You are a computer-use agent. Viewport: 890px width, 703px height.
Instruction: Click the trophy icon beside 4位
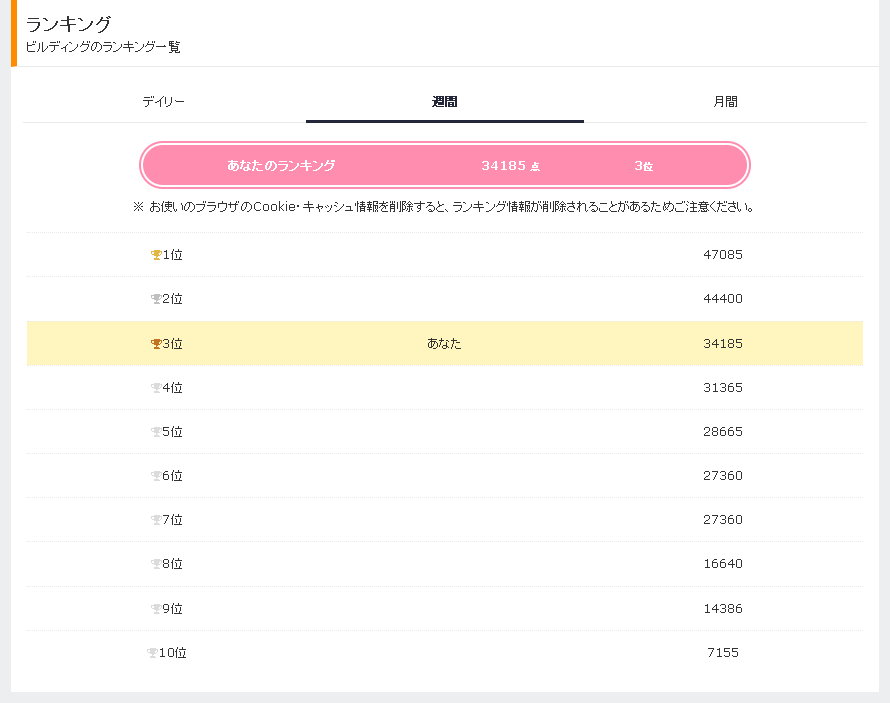click(x=155, y=388)
